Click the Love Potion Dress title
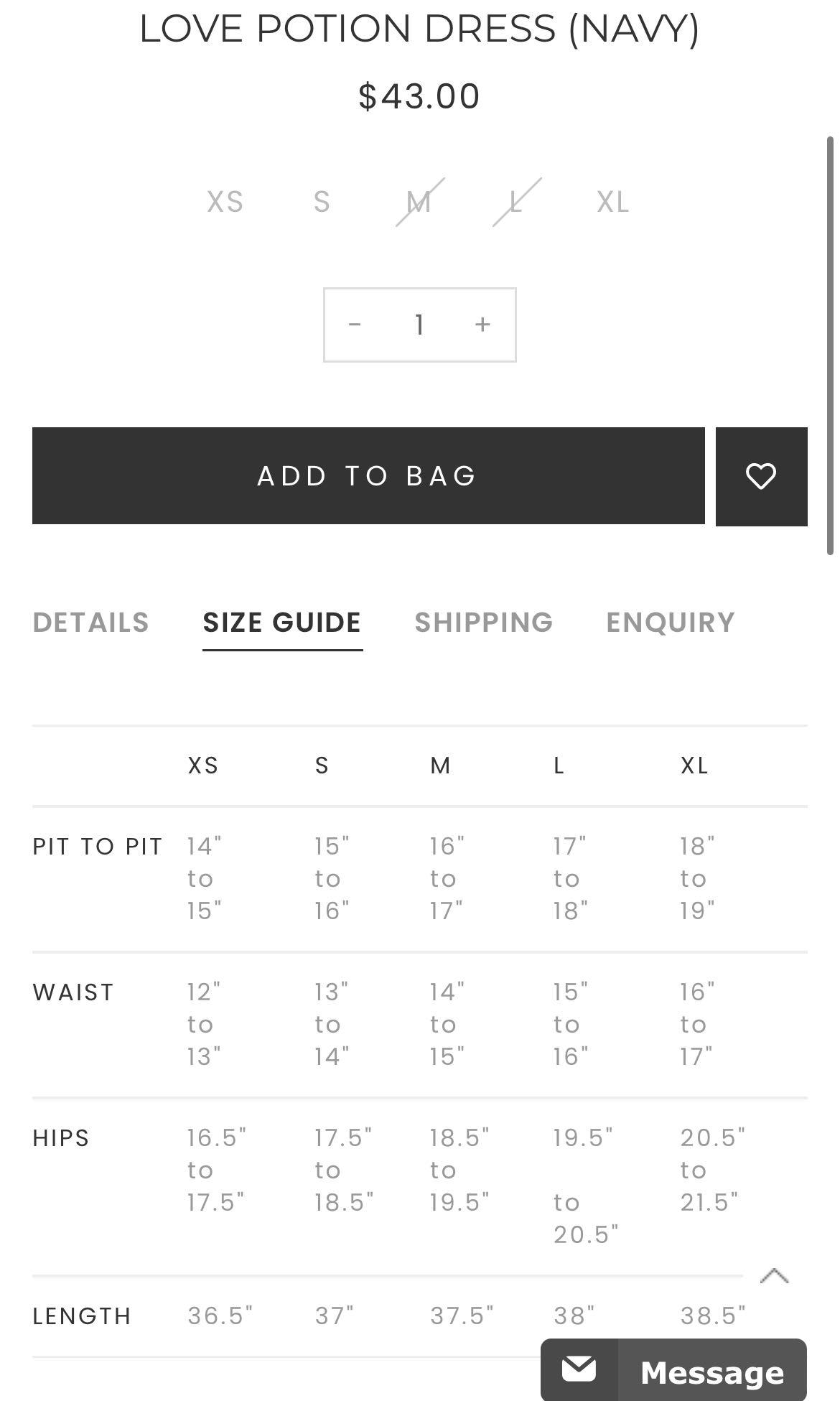The image size is (840, 1401). pos(419,29)
